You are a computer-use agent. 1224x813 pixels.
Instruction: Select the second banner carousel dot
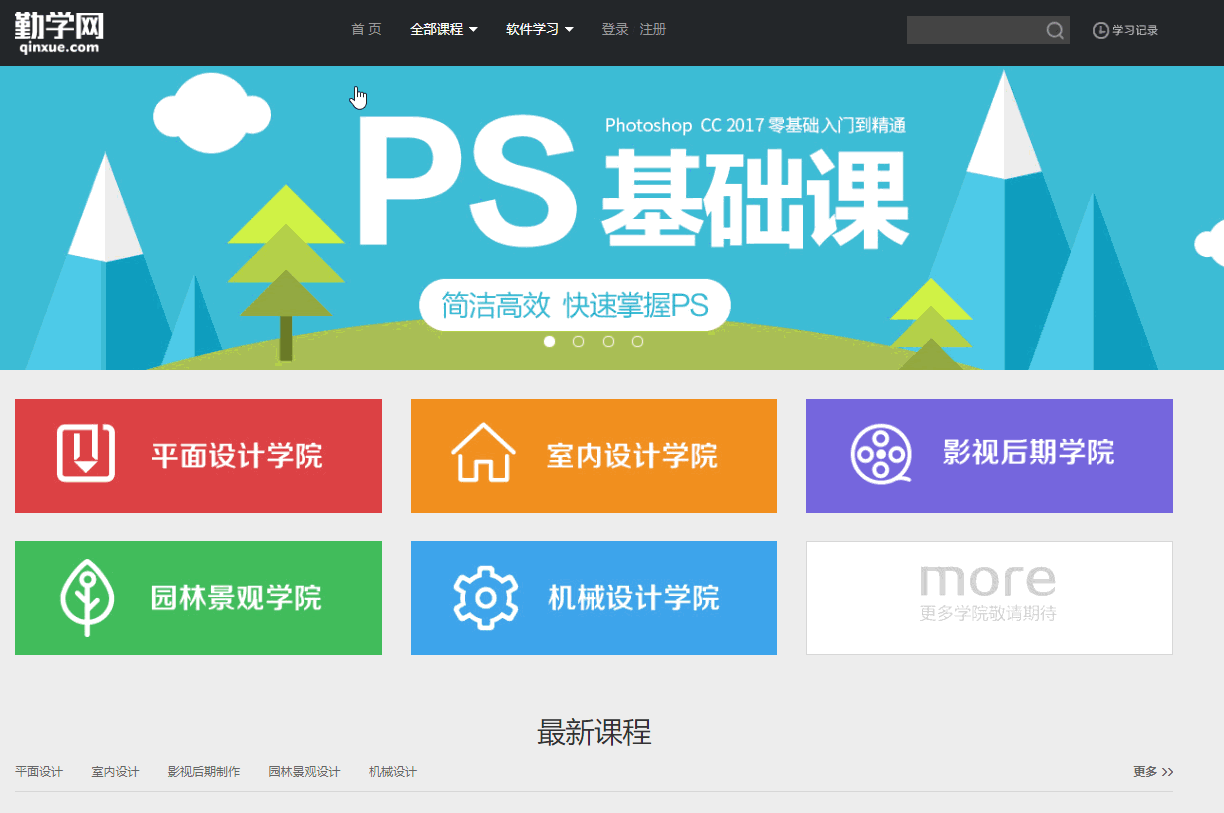click(x=578, y=342)
